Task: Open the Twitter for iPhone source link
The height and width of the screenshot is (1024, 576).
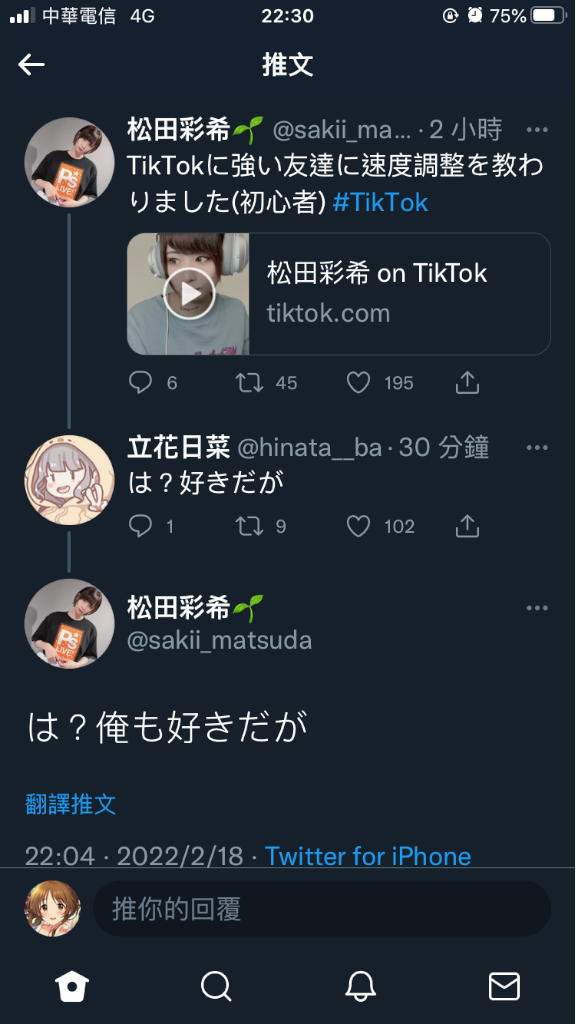Action: [x=368, y=856]
